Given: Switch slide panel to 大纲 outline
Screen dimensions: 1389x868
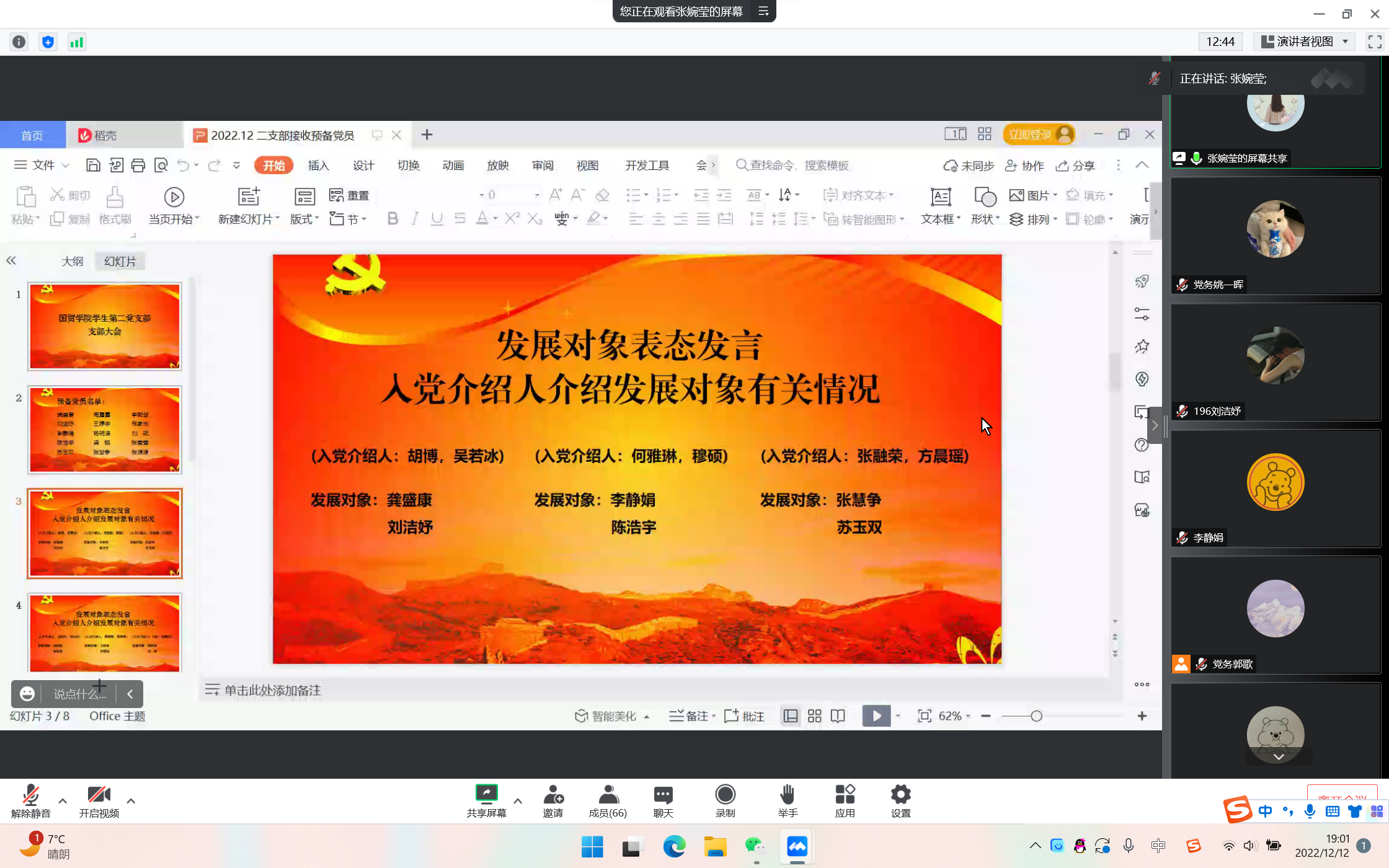Looking at the screenshot, I should pos(72,261).
